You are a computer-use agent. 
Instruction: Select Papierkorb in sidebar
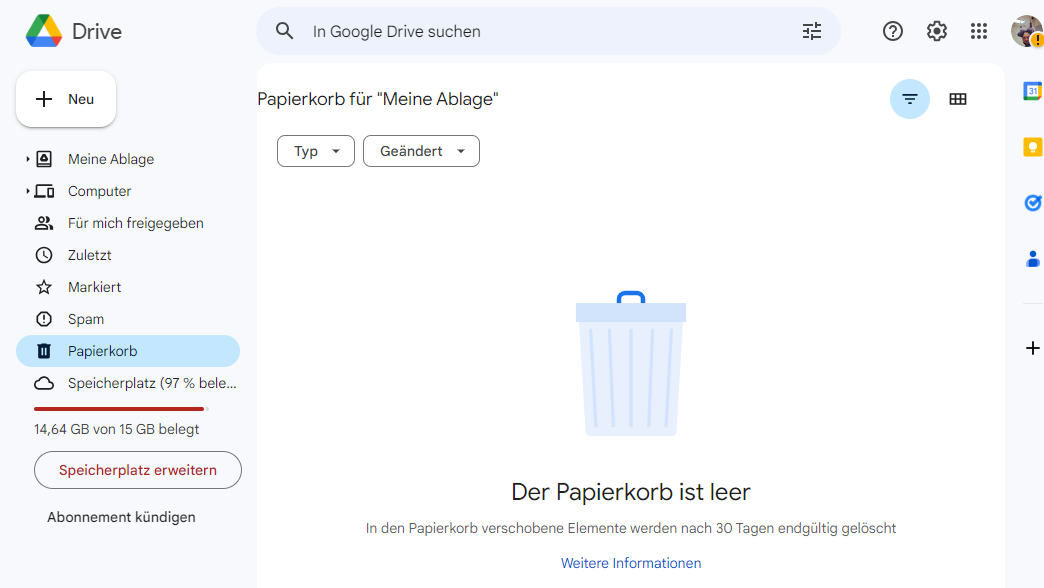coord(128,351)
